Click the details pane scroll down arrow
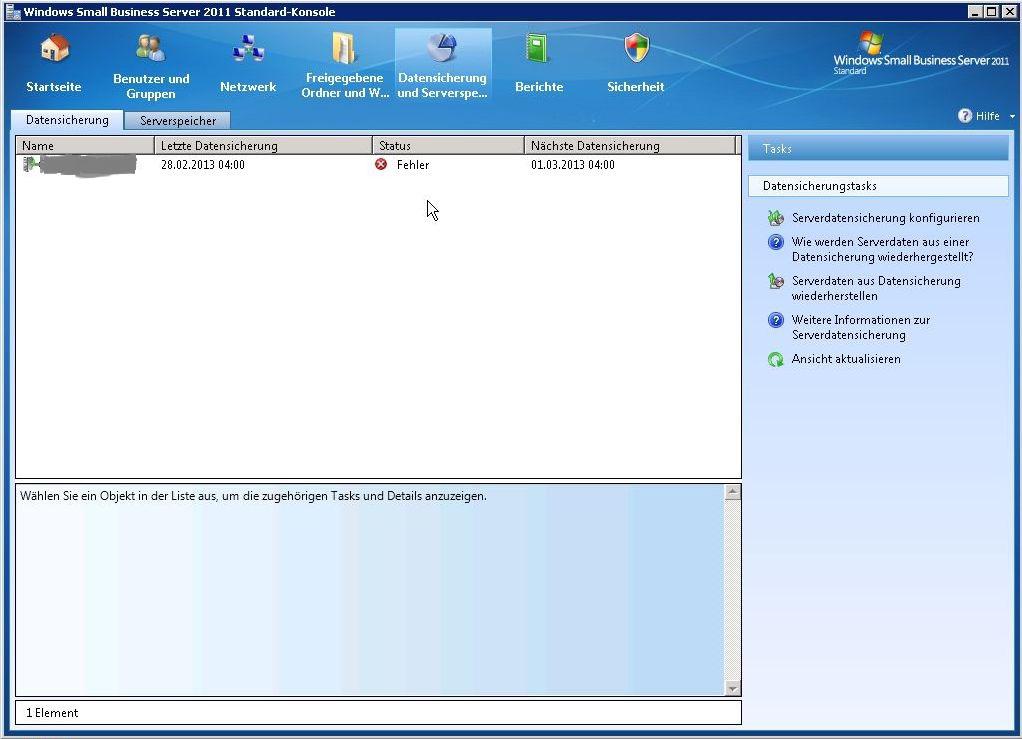Screen dimensions: 1022x739 [733, 688]
